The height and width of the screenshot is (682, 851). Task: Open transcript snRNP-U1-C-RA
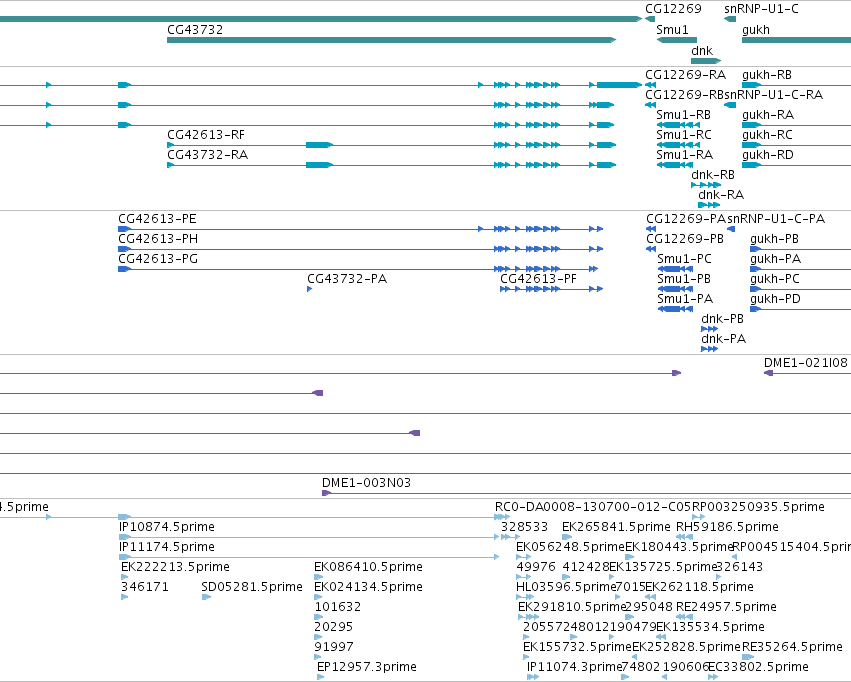(x=773, y=94)
